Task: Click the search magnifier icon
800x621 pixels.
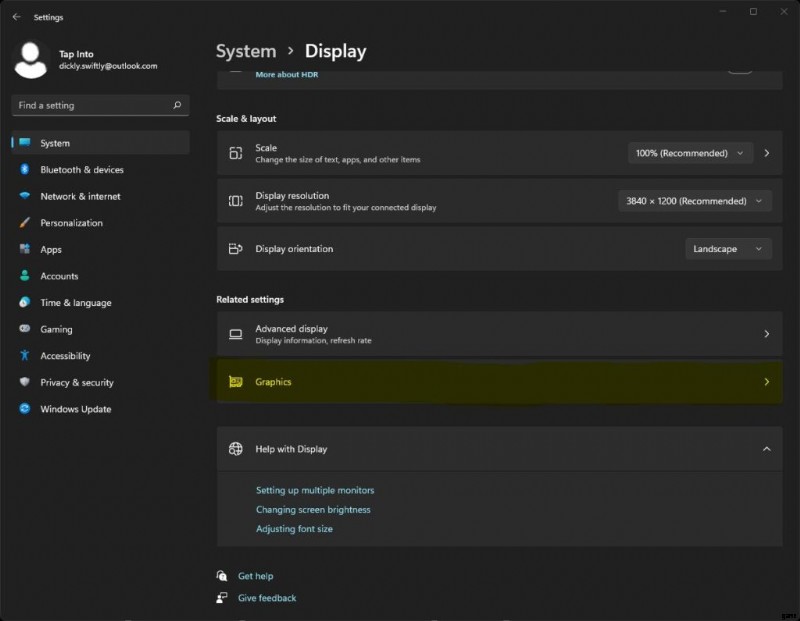Action: click(x=177, y=105)
